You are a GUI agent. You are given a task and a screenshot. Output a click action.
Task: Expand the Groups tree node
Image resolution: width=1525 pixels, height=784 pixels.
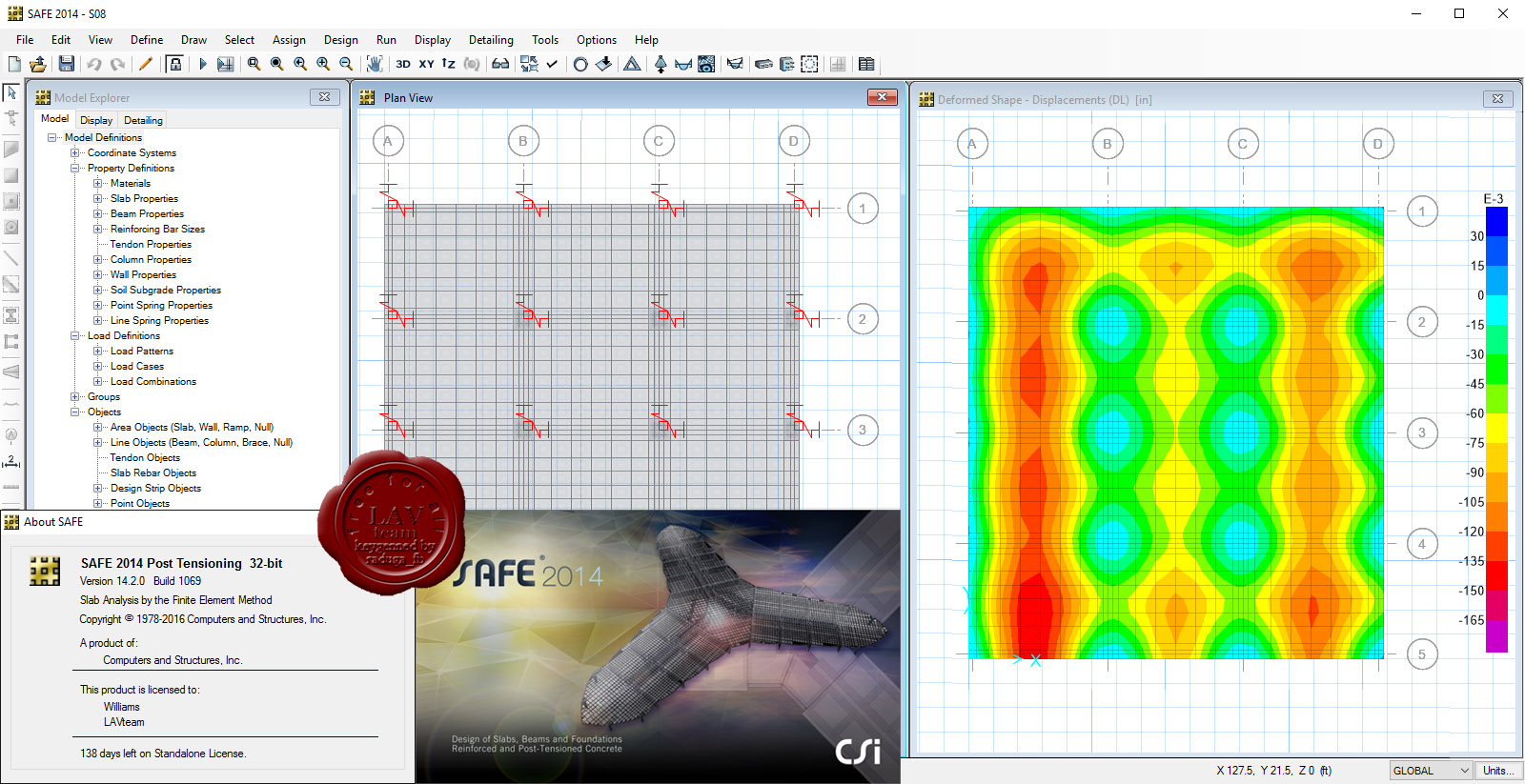point(75,396)
